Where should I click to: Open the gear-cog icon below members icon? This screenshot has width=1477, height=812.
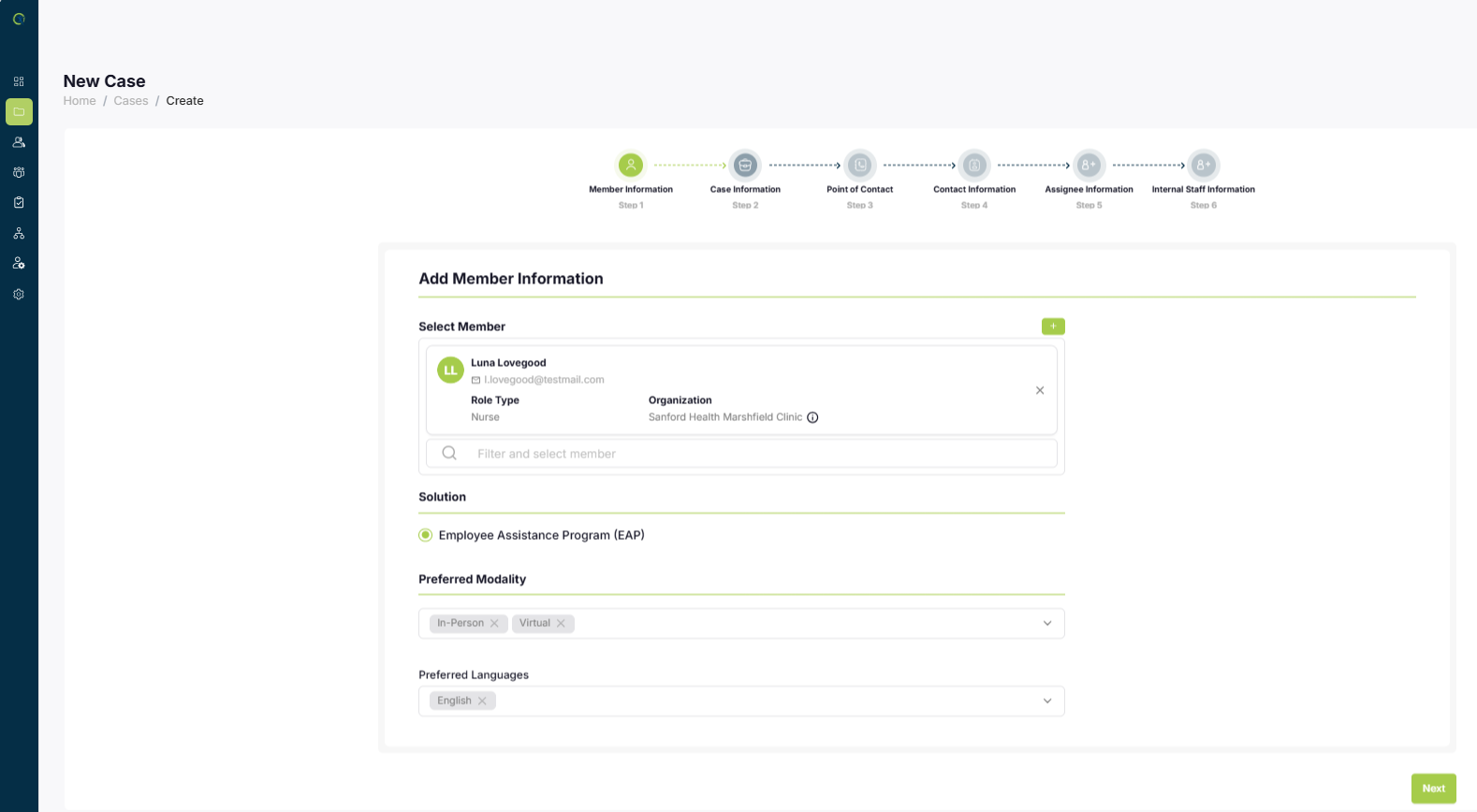pos(19,172)
